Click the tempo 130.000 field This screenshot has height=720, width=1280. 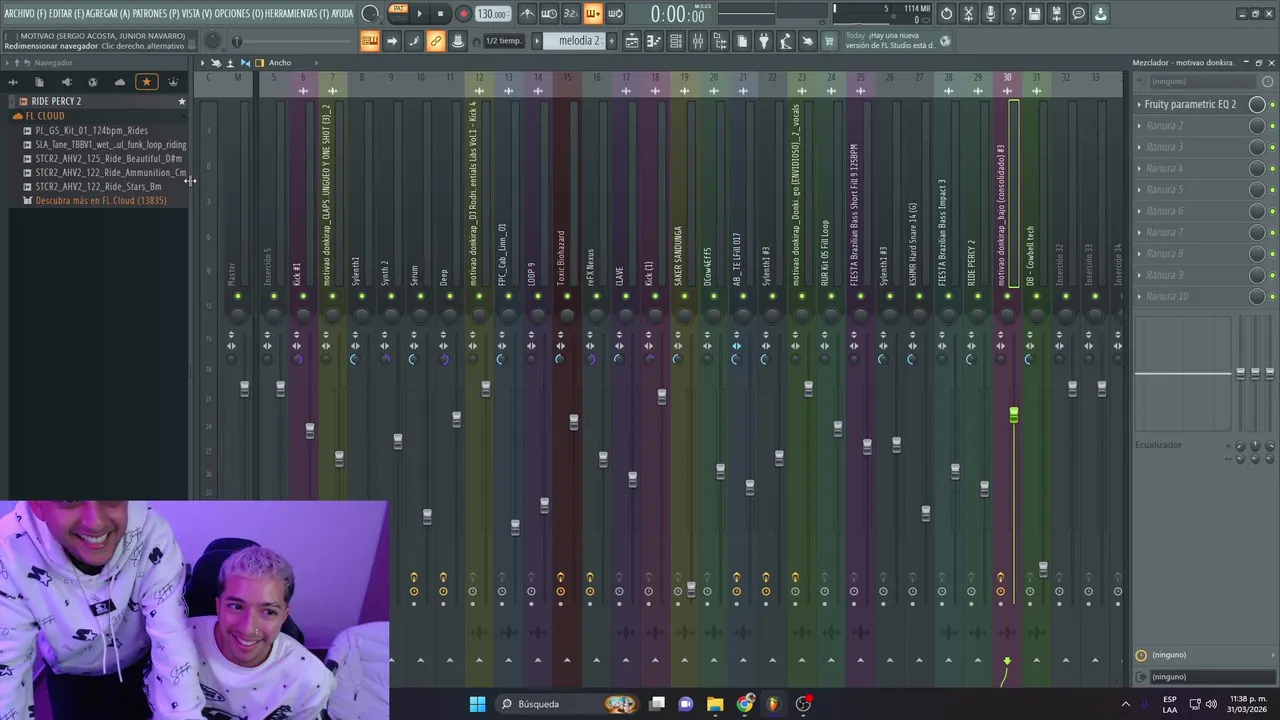(493, 14)
